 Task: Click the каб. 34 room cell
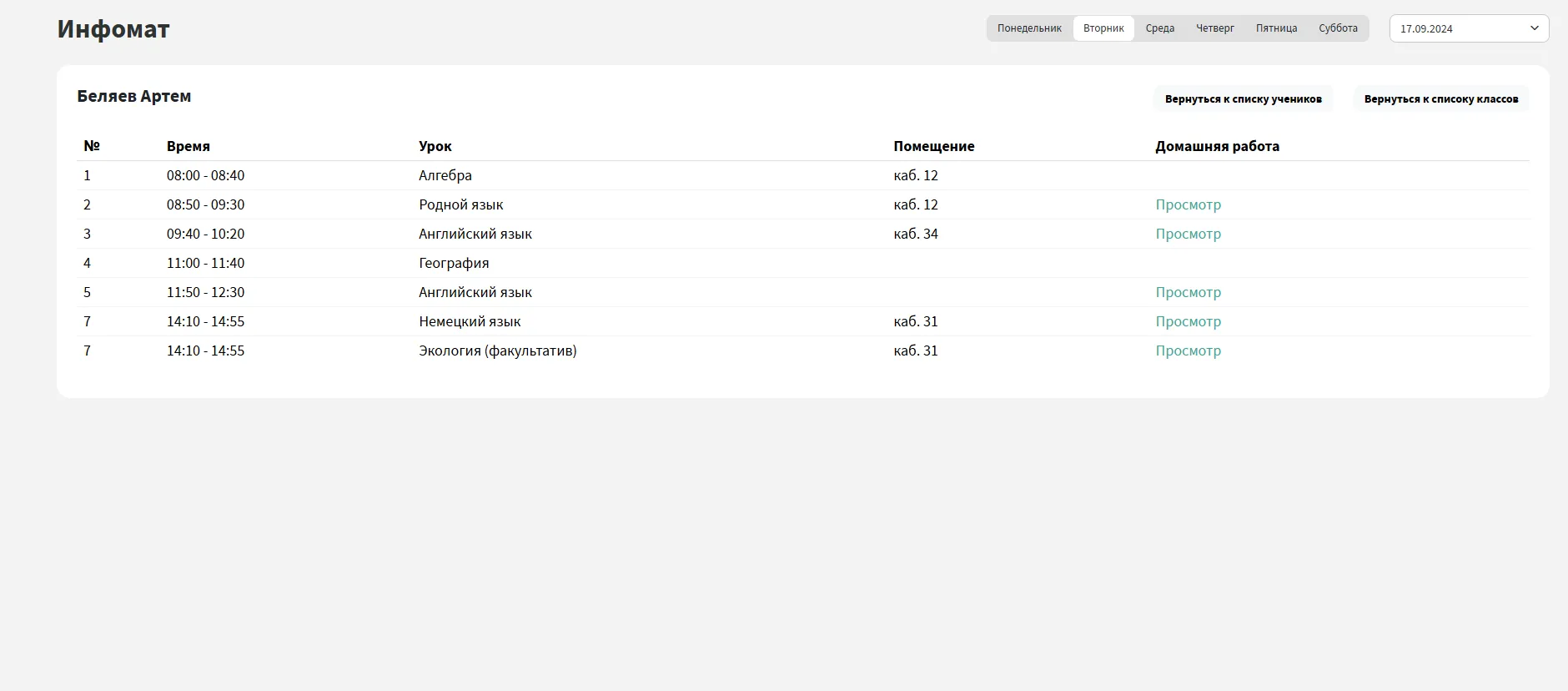[x=916, y=234]
